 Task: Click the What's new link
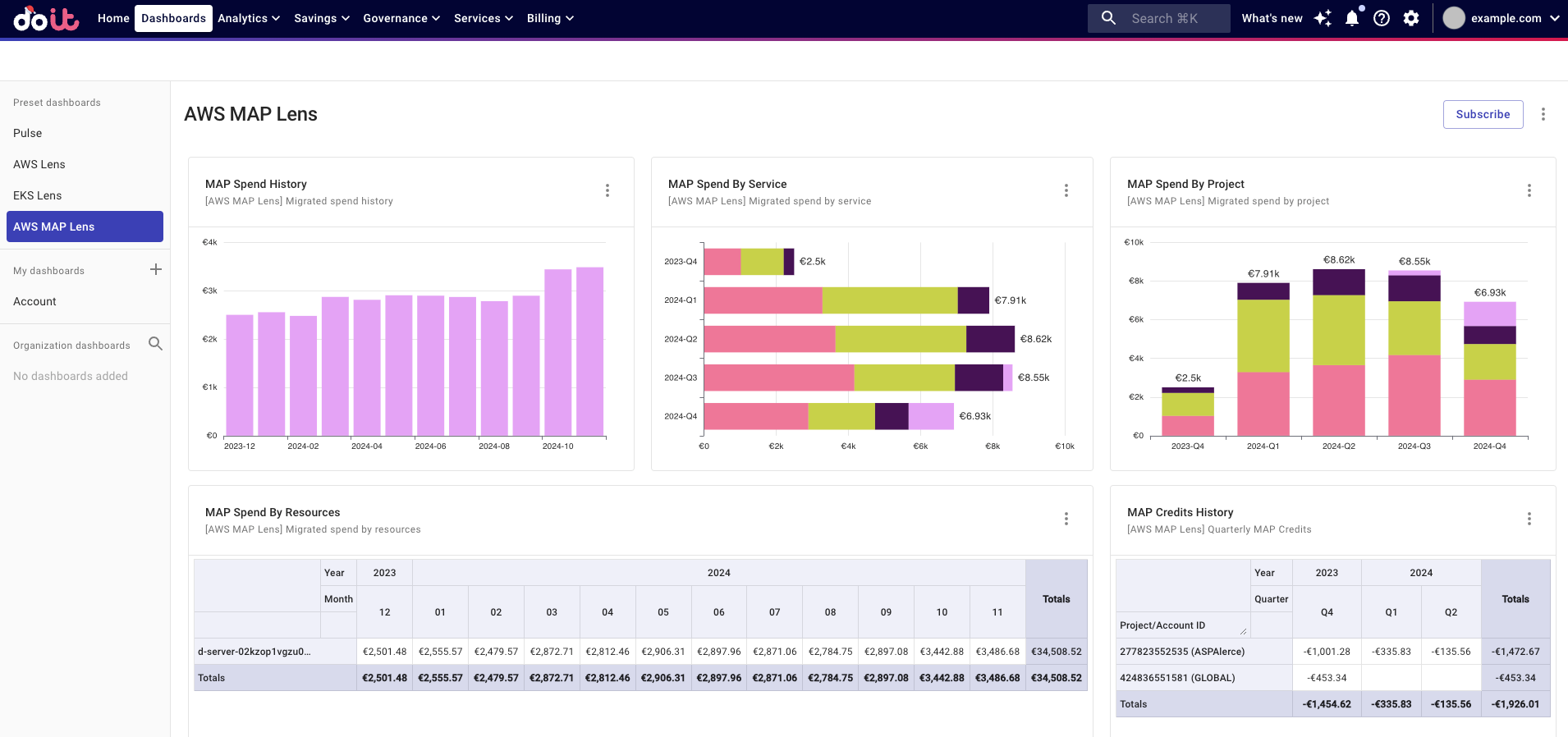pyautogui.click(x=1272, y=18)
